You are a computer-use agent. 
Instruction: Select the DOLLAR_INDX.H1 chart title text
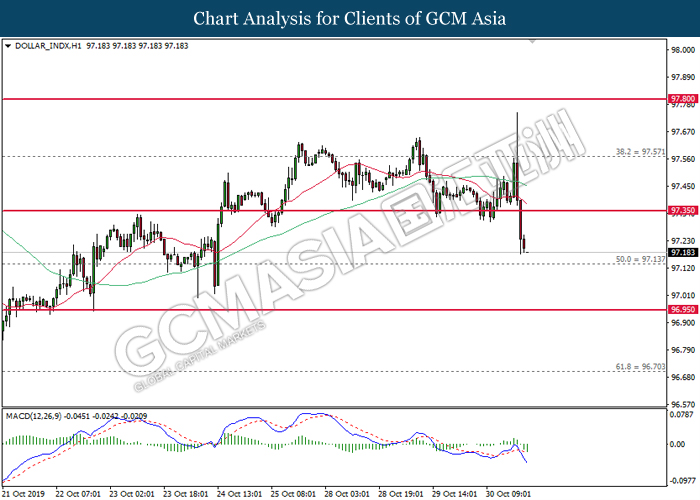pyautogui.click(x=48, y=46)
